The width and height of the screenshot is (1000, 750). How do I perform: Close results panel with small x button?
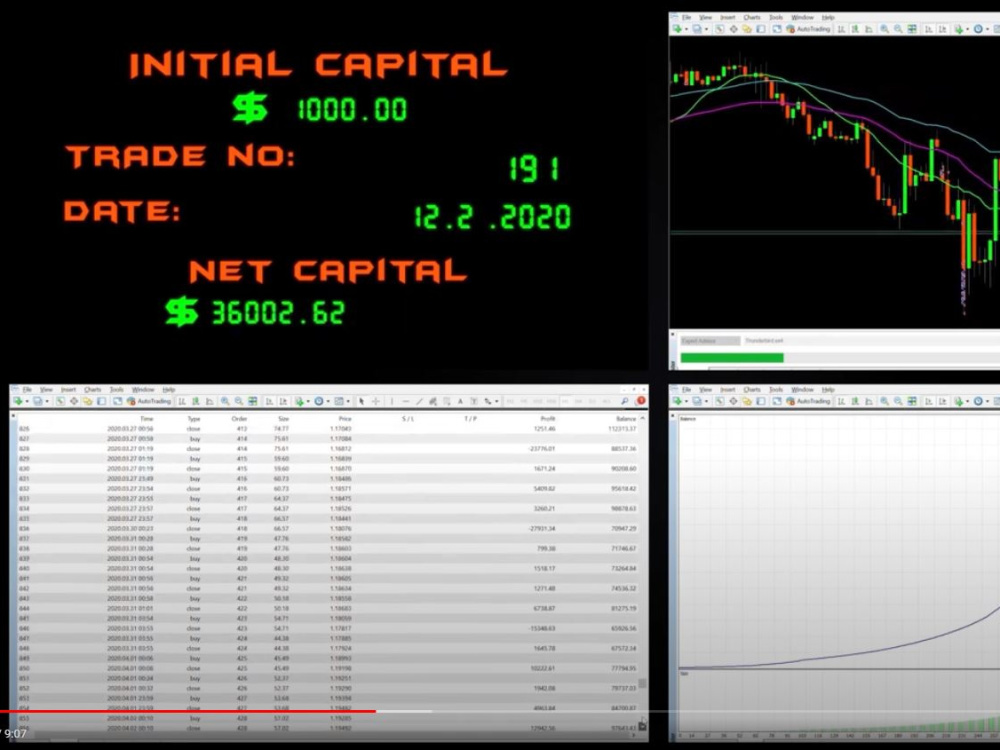click(x=13, y=415)
